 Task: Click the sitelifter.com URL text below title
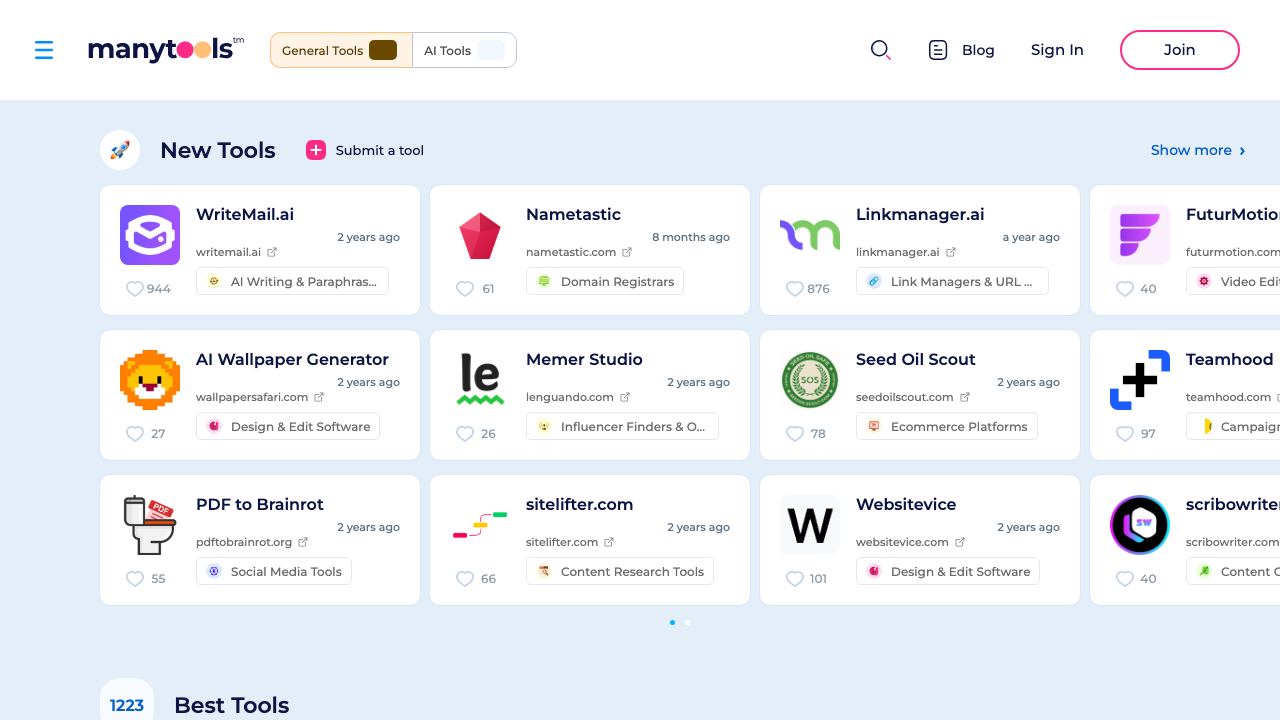point(562,542)
